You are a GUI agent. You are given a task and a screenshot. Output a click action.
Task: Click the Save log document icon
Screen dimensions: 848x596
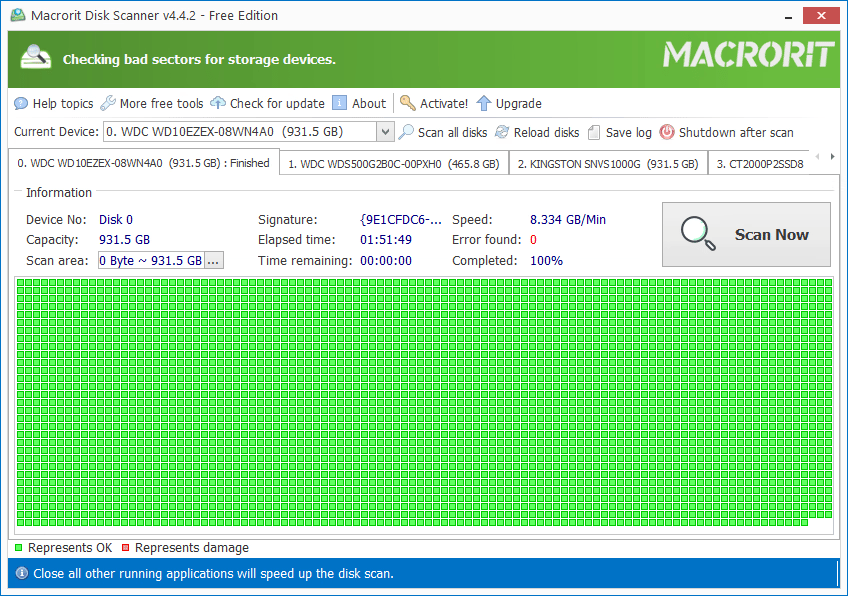pos(594,132)
